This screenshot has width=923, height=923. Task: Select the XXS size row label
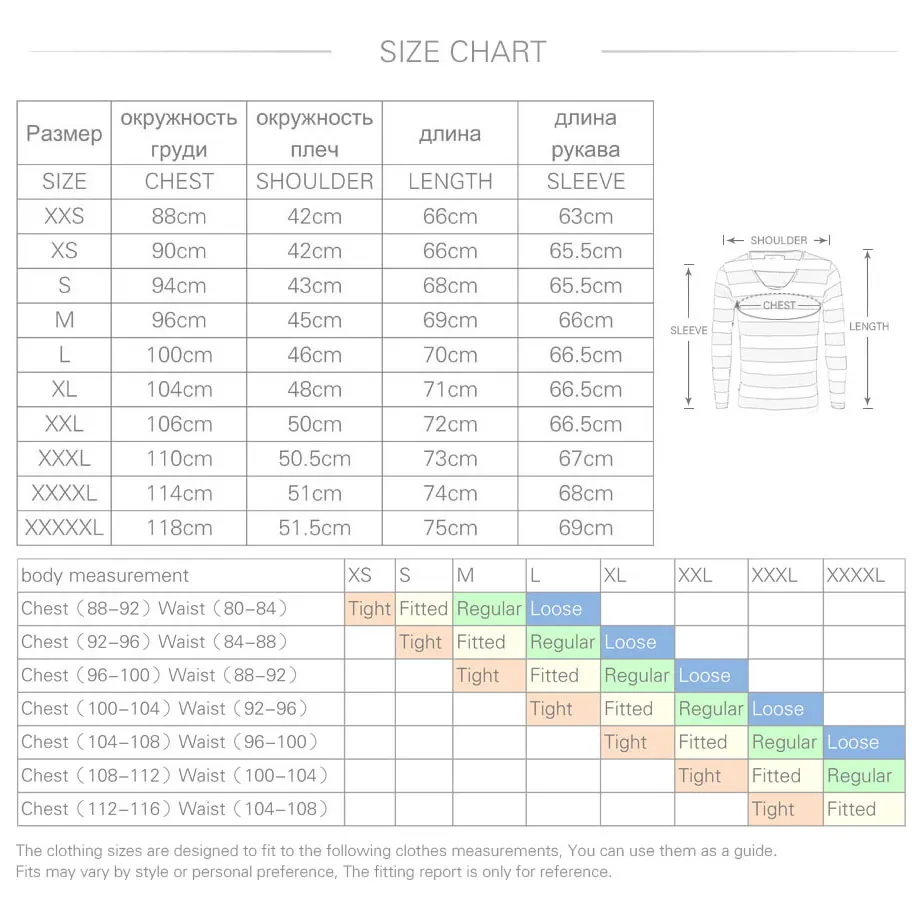[x=64, y=216]
